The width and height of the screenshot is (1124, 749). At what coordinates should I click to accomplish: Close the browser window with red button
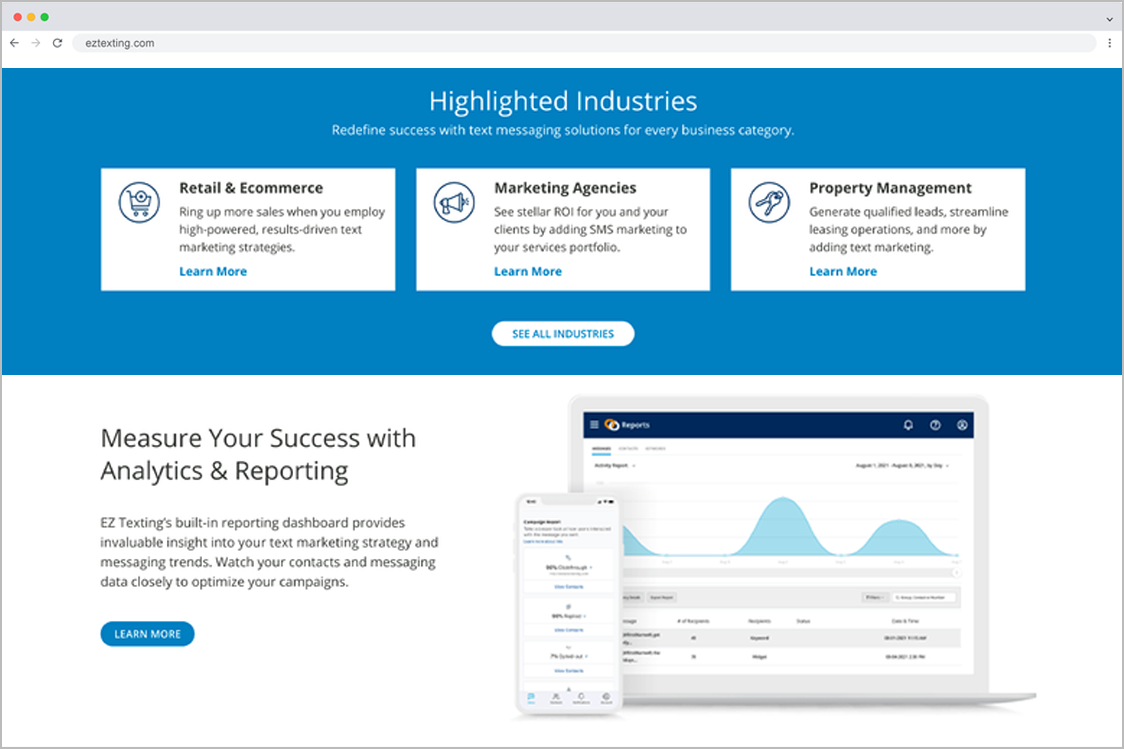[17, 17]
